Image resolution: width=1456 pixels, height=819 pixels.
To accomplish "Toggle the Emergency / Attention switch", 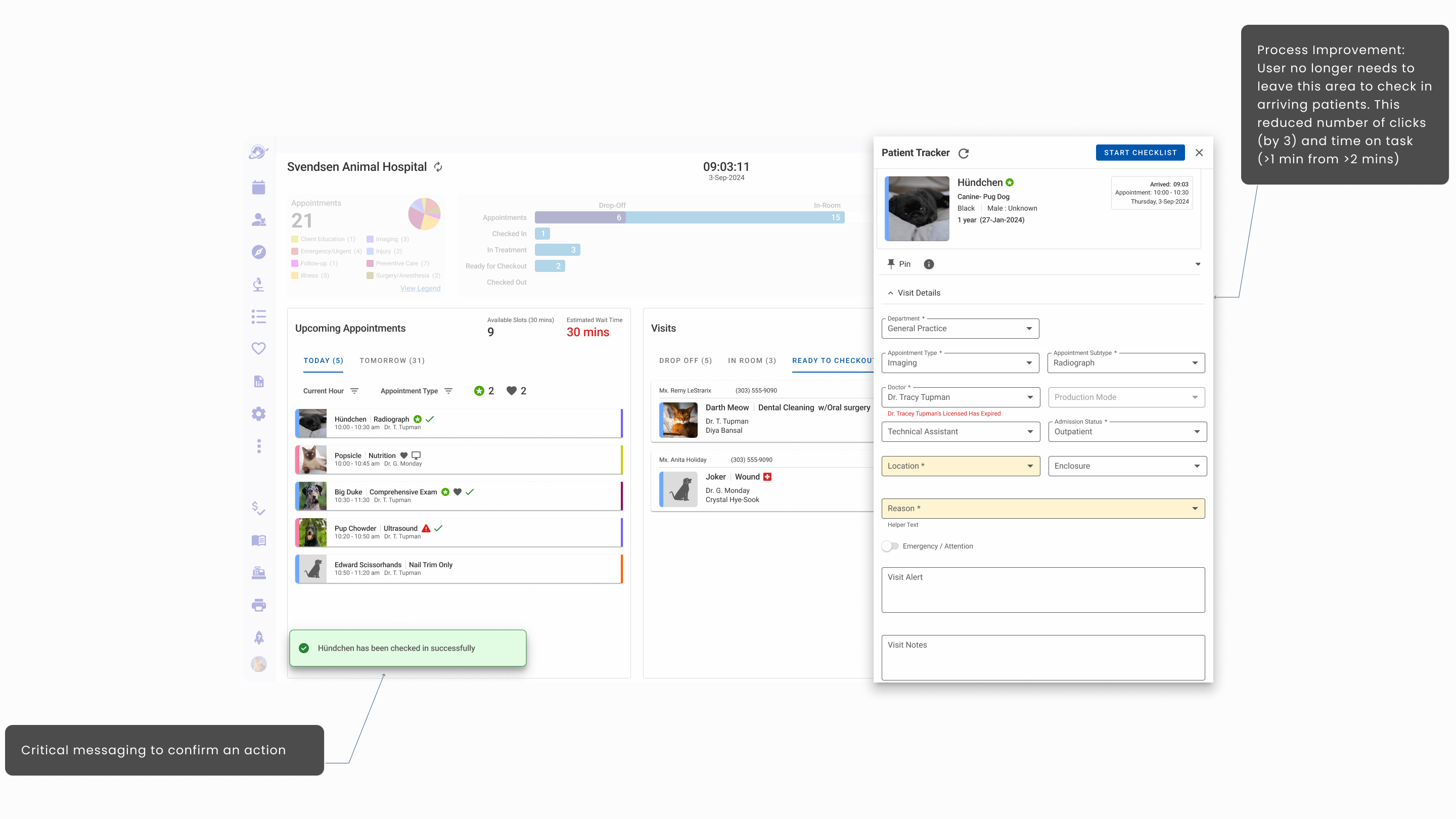I will click(x=890, y=546).
